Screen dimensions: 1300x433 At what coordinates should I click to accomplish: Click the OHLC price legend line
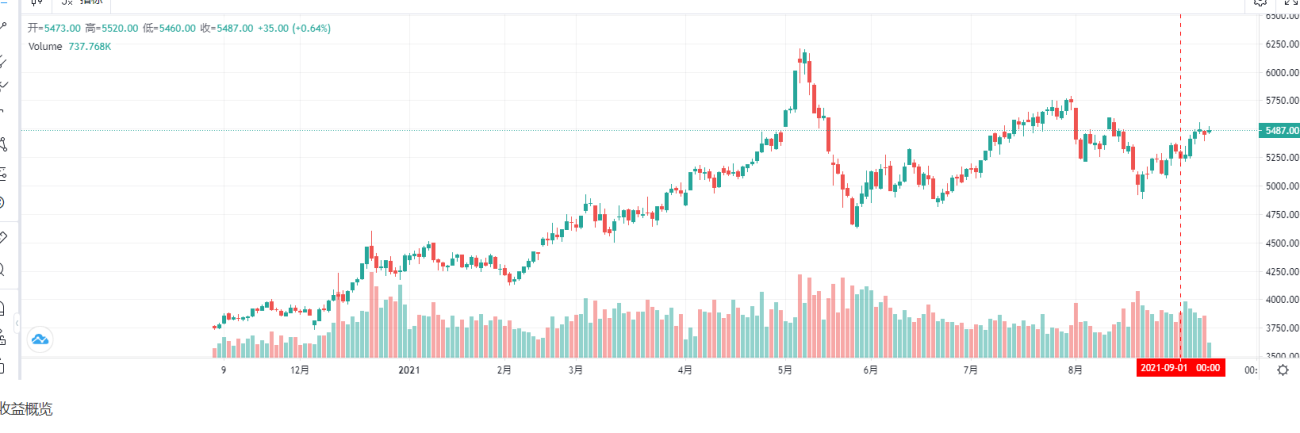[x=179, y=28]
